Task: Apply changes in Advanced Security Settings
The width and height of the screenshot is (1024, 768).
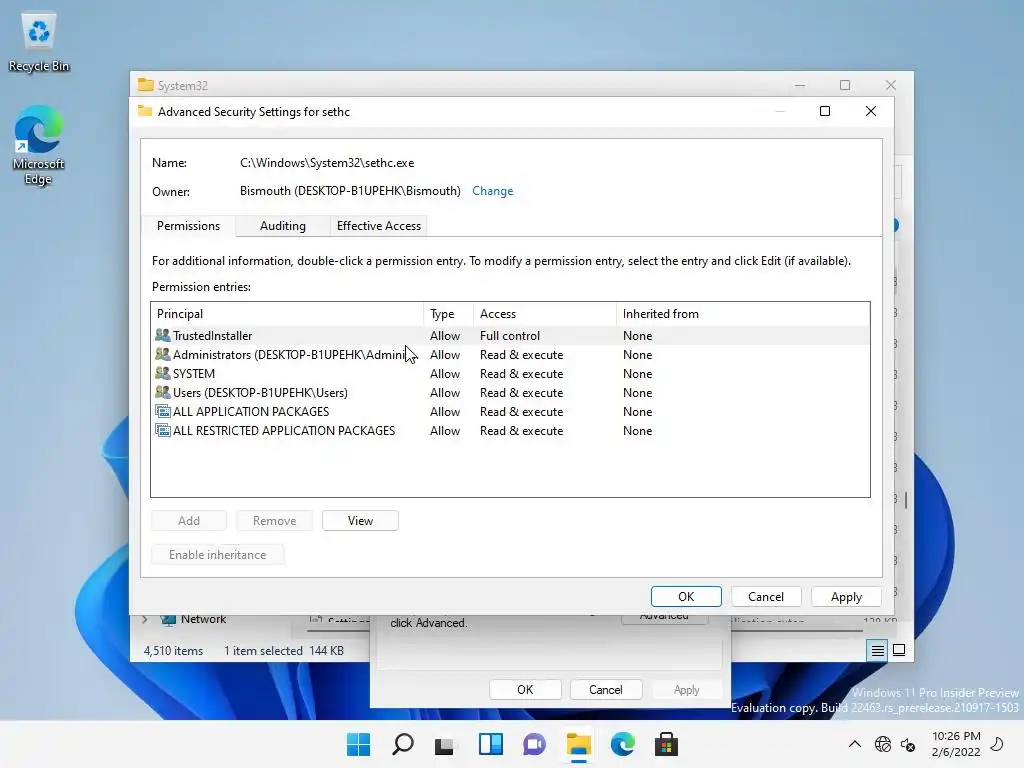Action: click(846, 596)
